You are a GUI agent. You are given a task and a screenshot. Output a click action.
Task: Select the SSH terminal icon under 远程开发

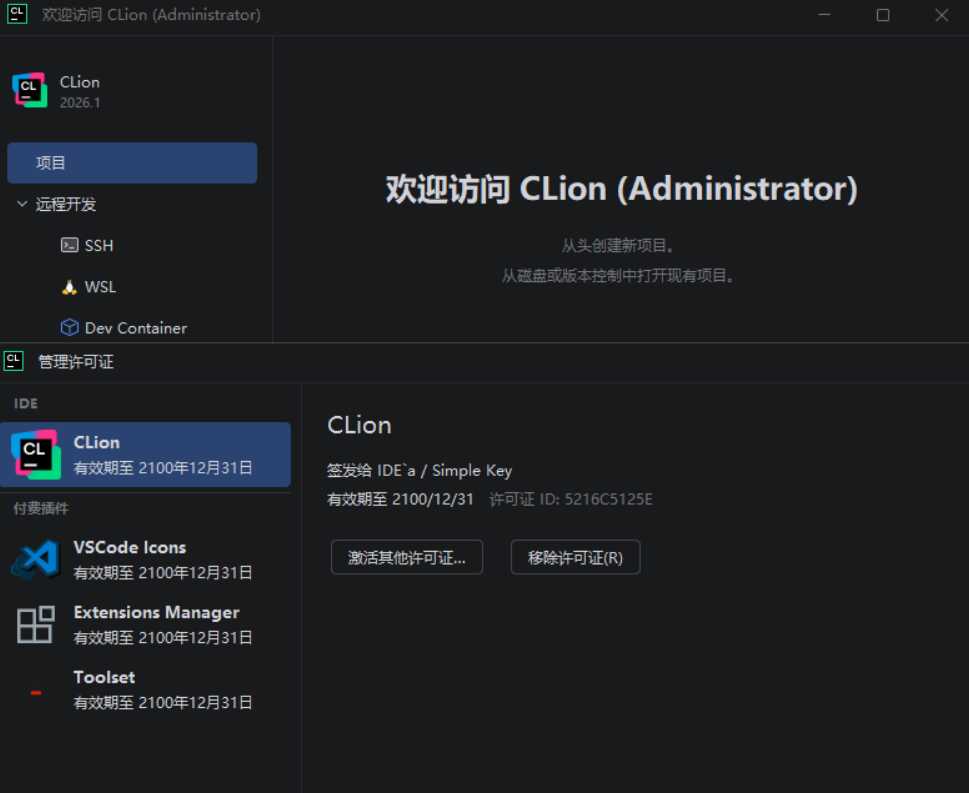[x=68, y=245]
